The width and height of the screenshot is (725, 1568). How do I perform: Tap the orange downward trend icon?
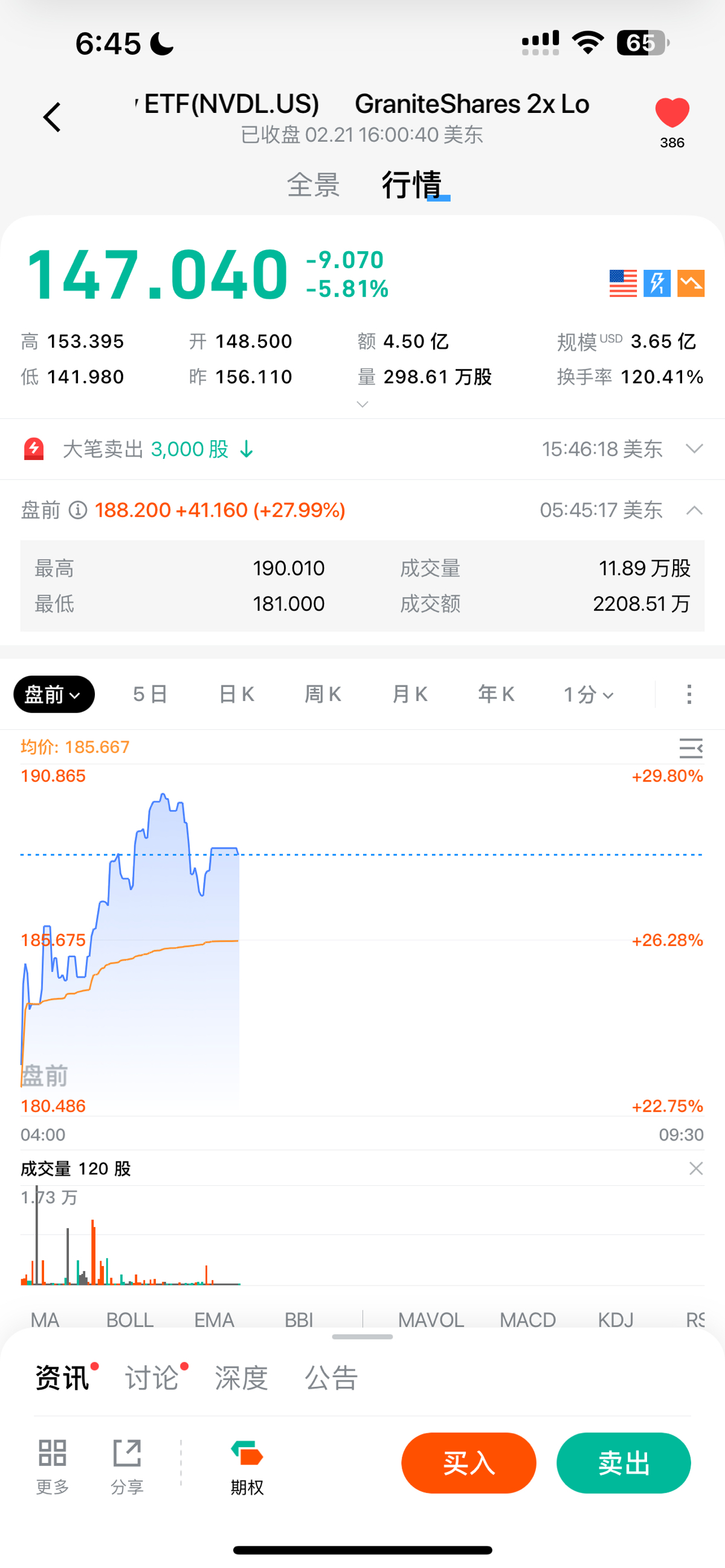coord(691,284)
